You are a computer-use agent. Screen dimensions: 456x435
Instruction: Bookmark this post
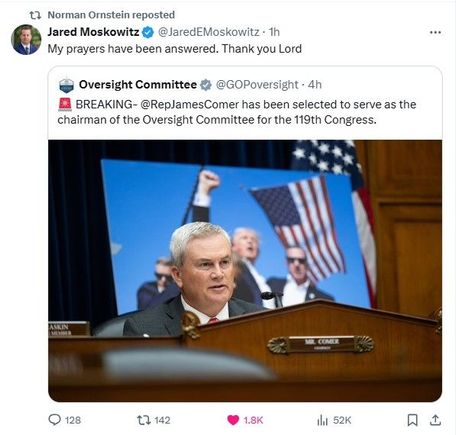(412, 420)
